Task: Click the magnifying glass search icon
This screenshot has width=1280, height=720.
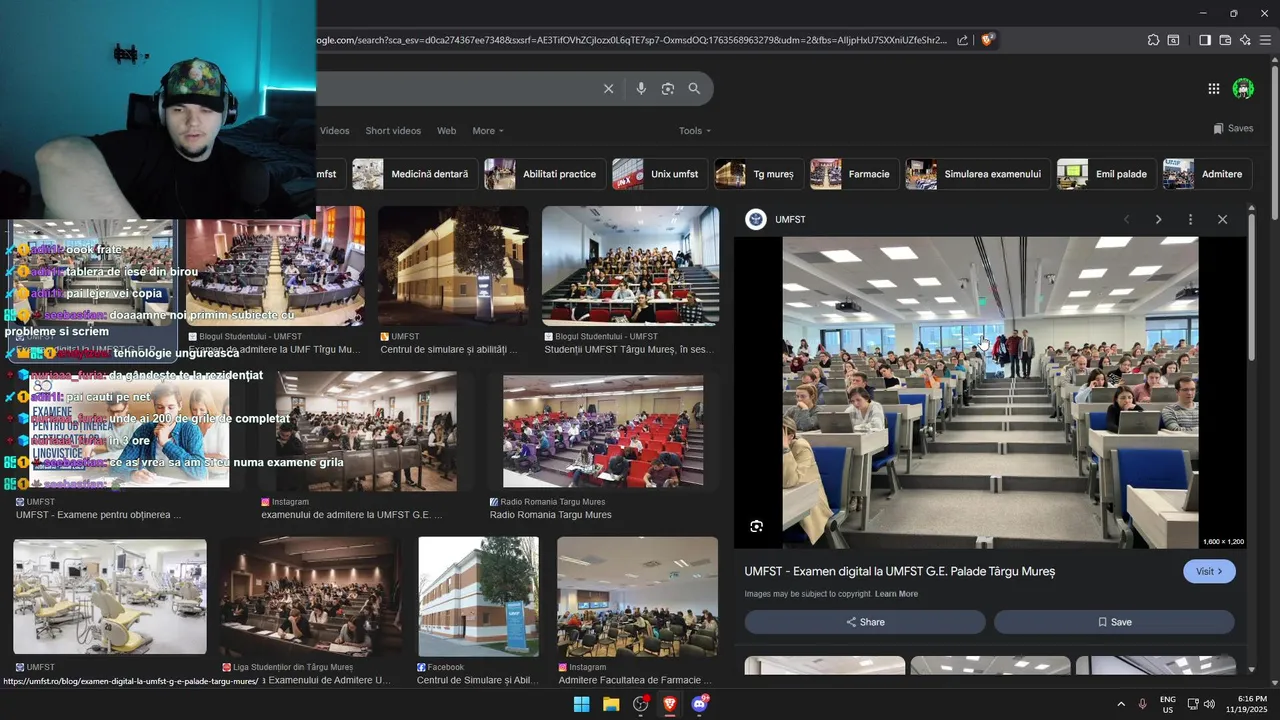Action: tap(694, 89)
